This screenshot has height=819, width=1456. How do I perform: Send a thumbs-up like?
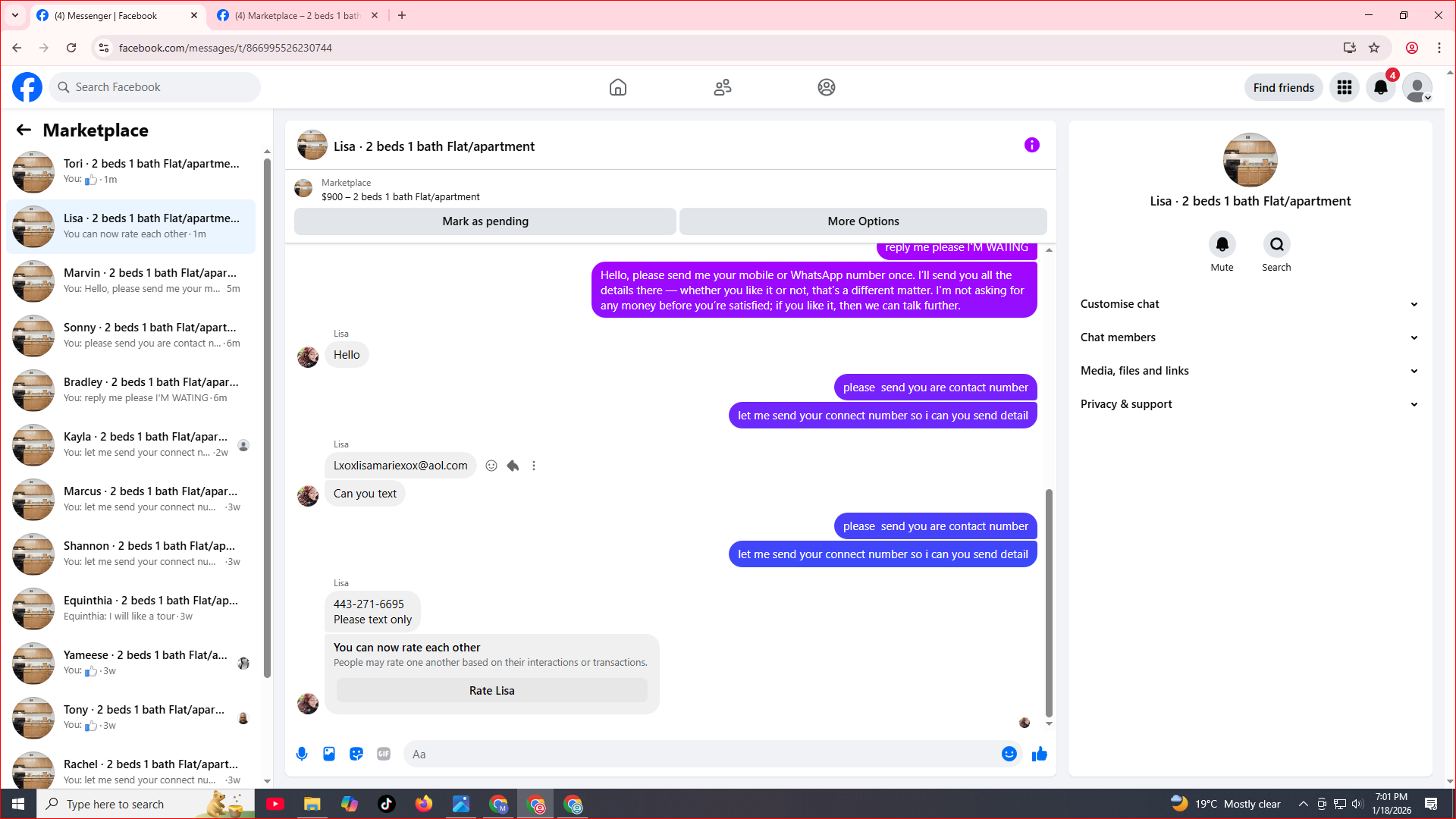[x=1039, y=754]
